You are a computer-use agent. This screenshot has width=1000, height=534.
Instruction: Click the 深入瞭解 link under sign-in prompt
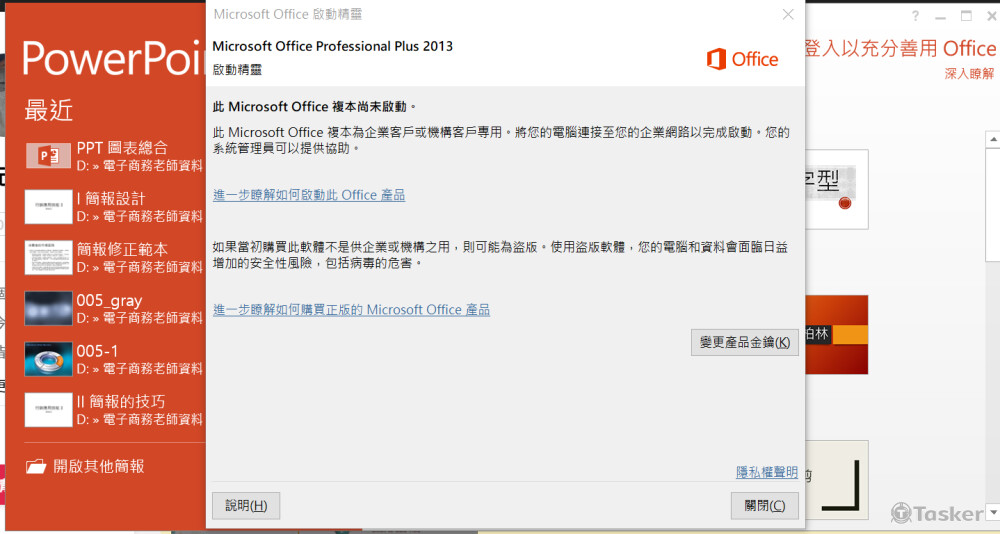(x=969, y=74)
